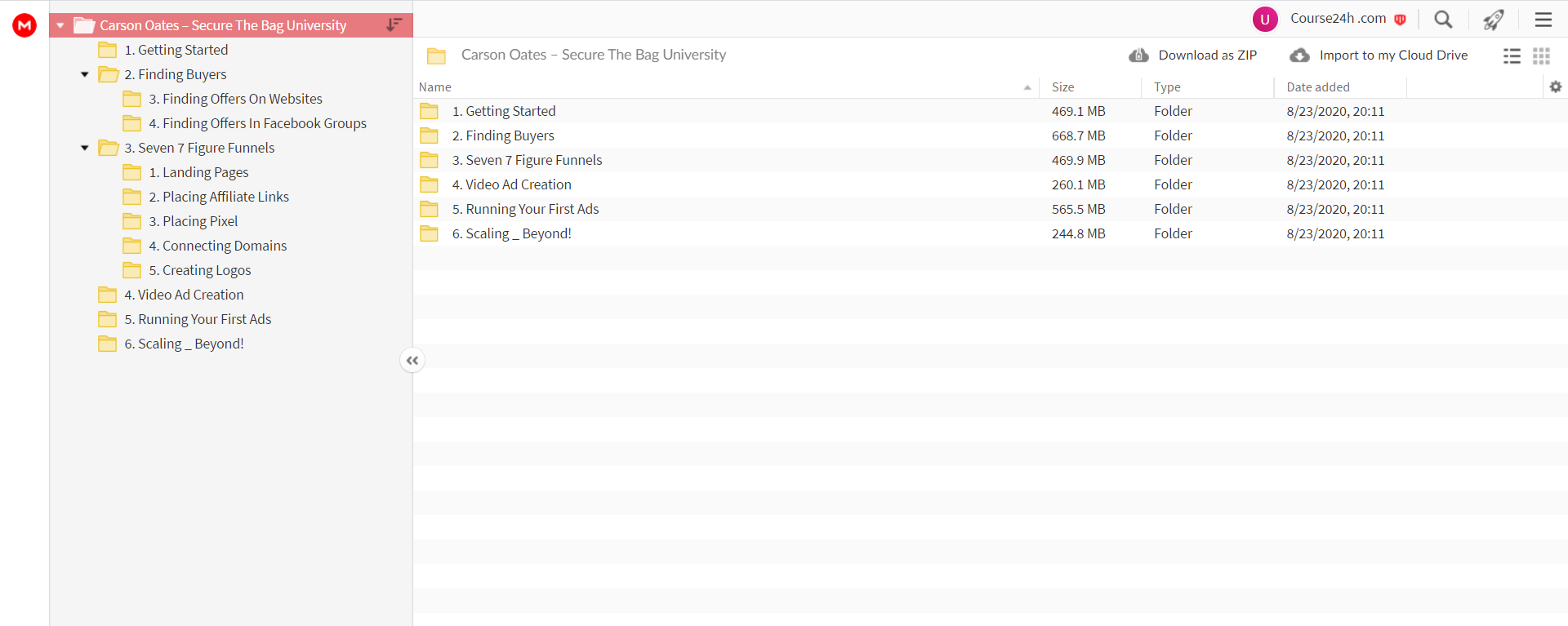Click the tree sort order icon

(394, 24)
